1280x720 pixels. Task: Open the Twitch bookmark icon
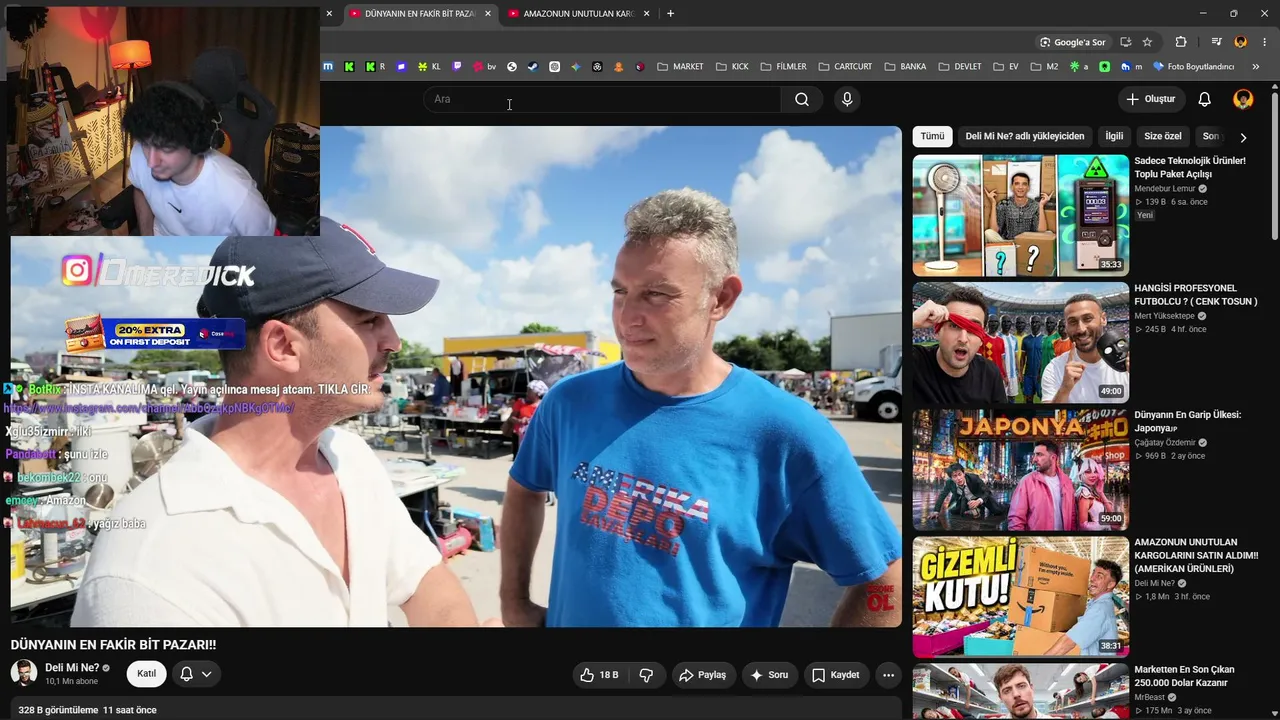coord(457,67)
